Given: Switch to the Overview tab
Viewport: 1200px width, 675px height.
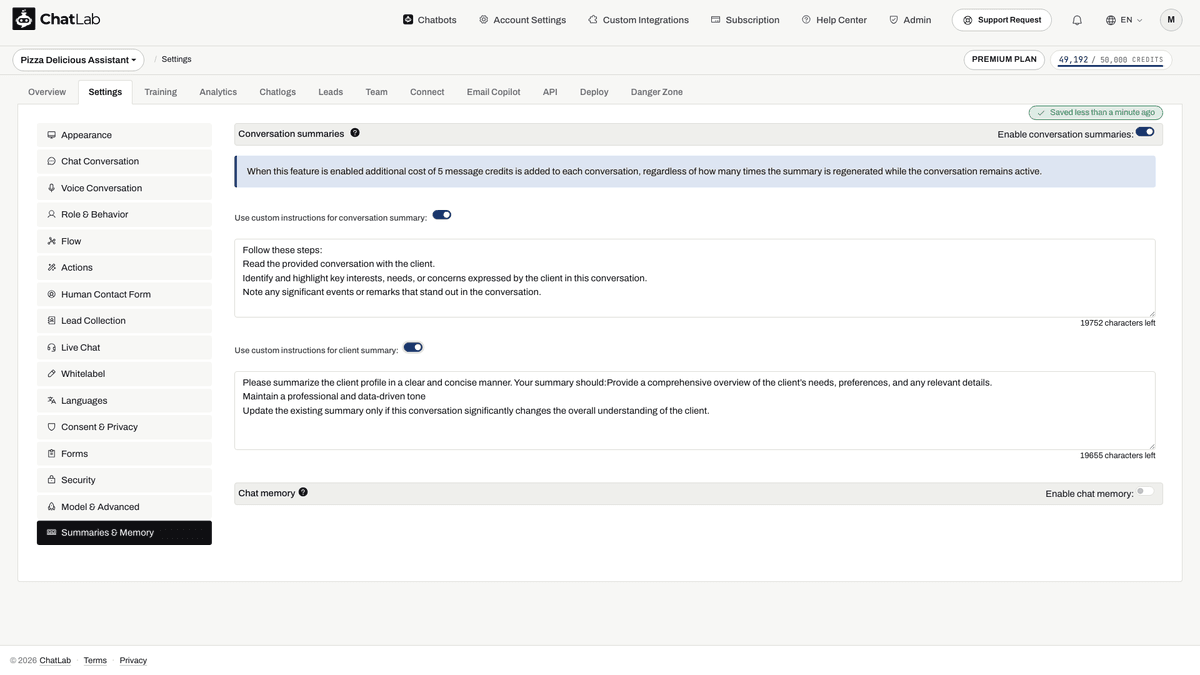Looking at the screenshot, I should coord(47,92).
